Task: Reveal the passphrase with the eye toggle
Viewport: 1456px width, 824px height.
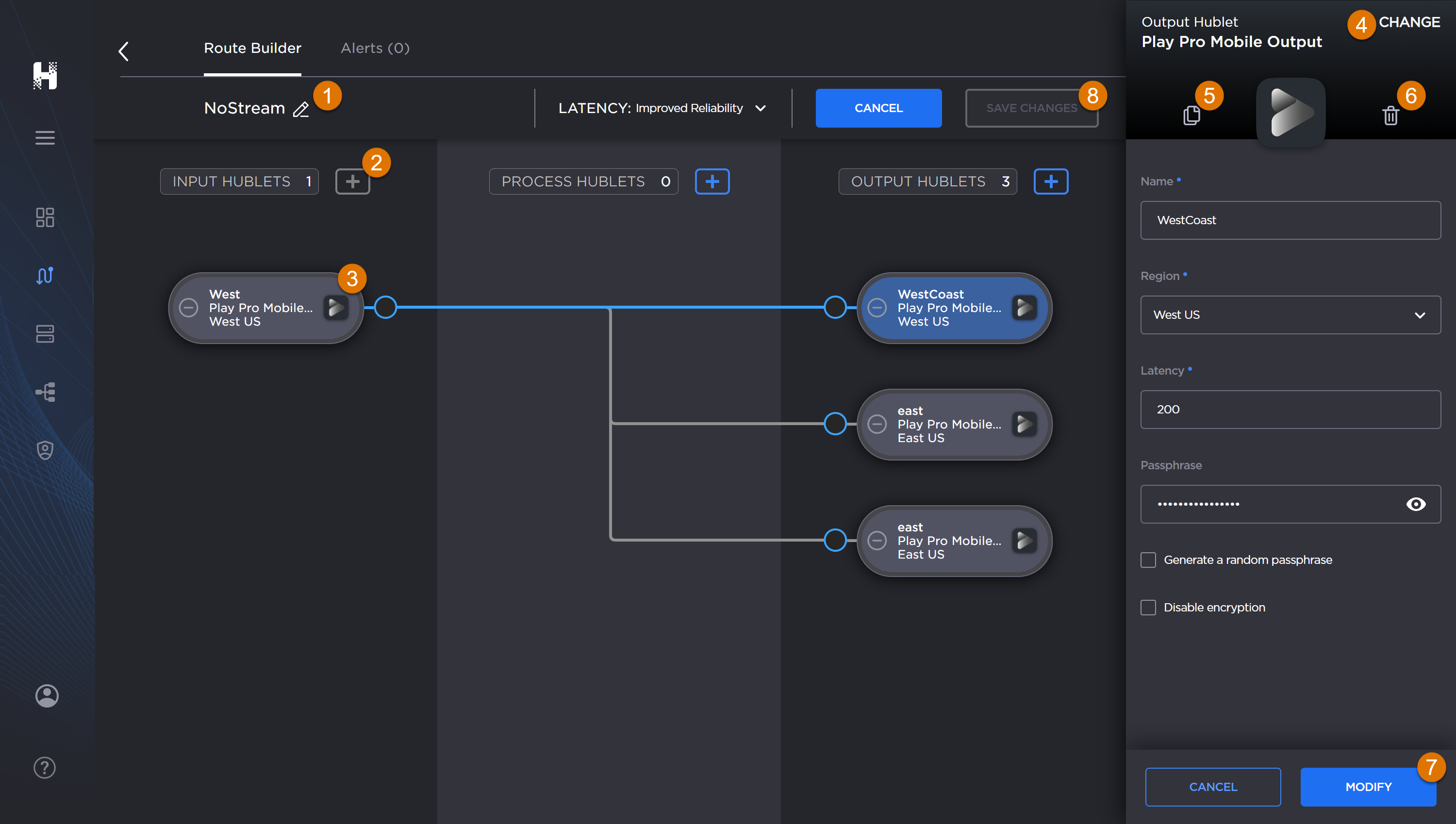Action: (x=1416, y=504)
